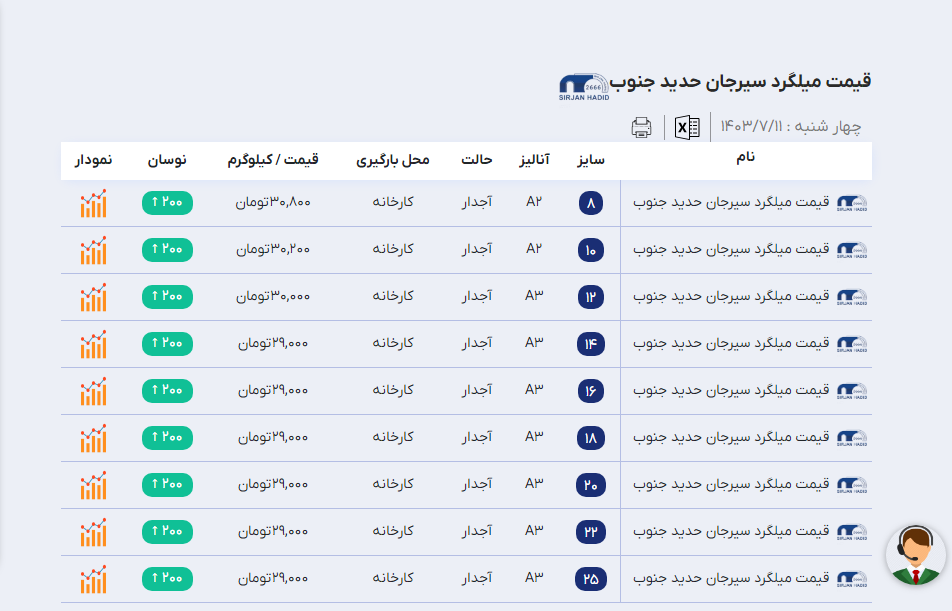Screen dimensions: 952x611
Task: Open the chart icon for size 25 row
Action: (93, 579)
